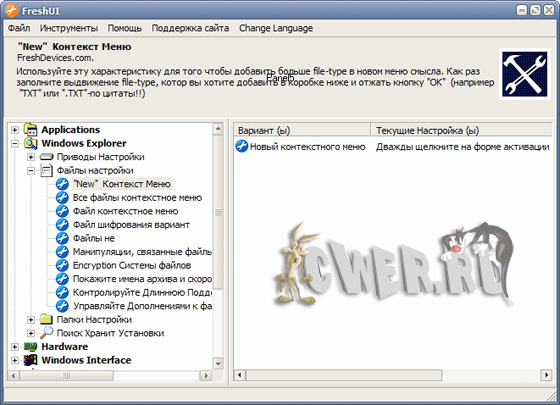Image resolution: width=560 pixels, height=405 pixels.
Task: Click the Поиск Хранит Установки magnifier icon
Action: click(46, 332)
